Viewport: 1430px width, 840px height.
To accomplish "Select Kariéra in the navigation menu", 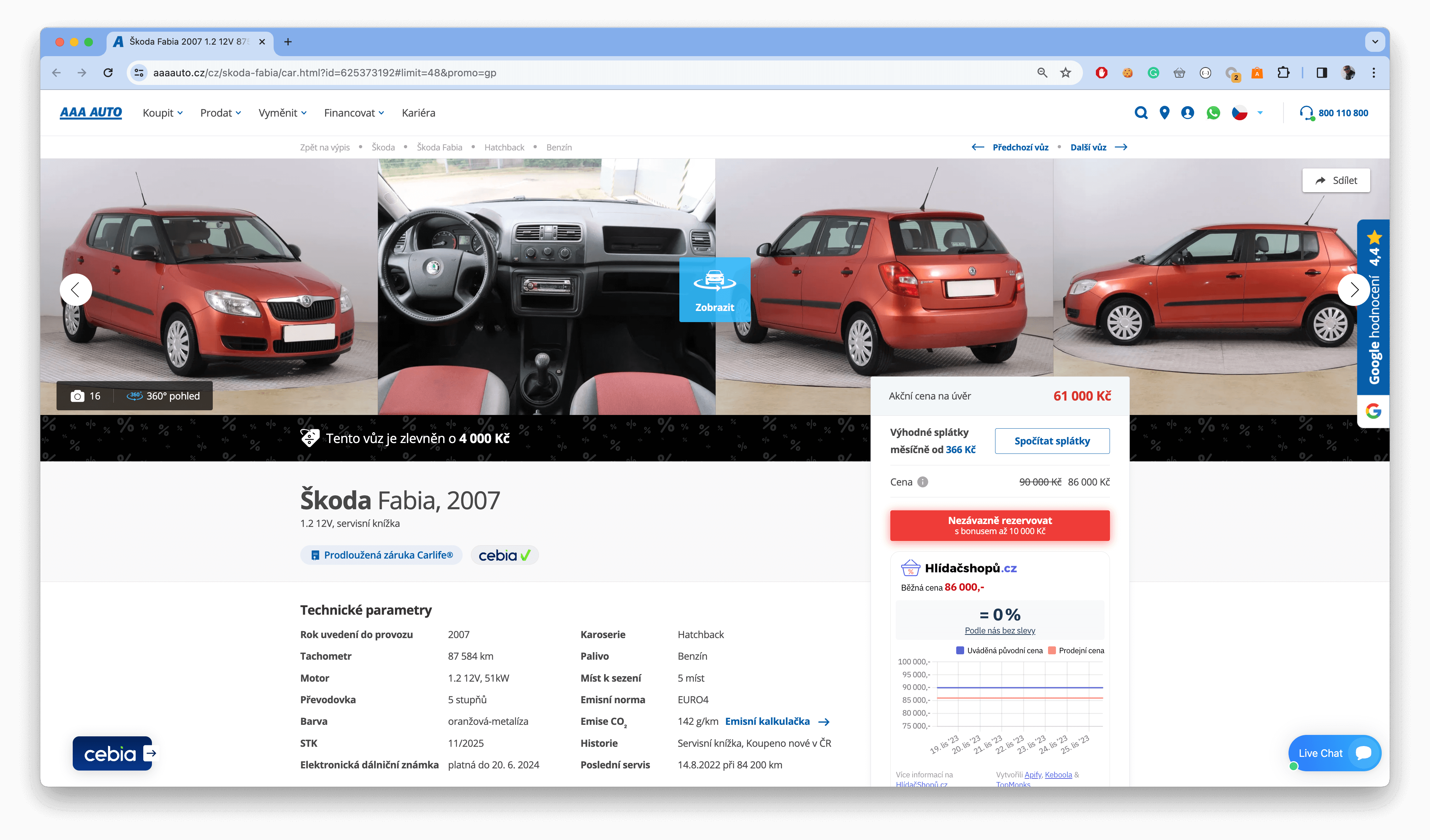I will click(x=419, y=113).
